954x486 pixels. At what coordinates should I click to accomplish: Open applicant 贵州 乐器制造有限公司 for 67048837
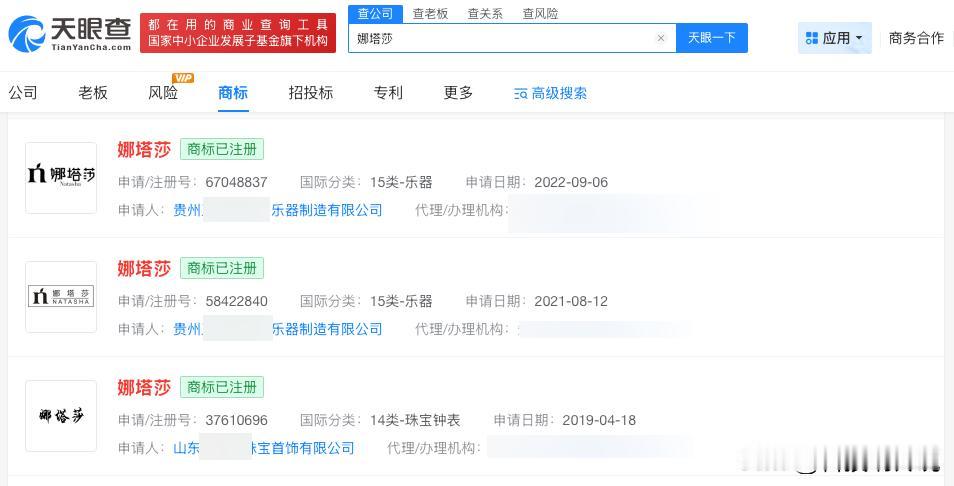(x=278, y=210)
